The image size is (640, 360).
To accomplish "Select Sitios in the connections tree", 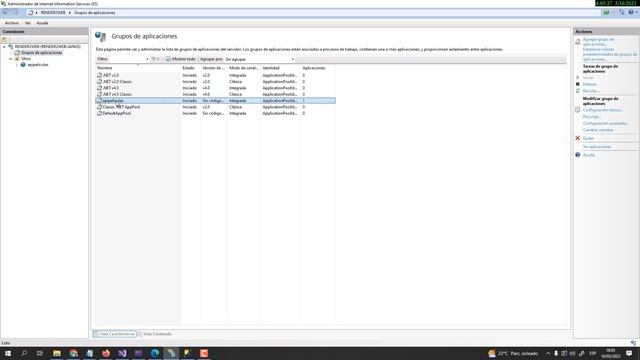I will point(26,59).
